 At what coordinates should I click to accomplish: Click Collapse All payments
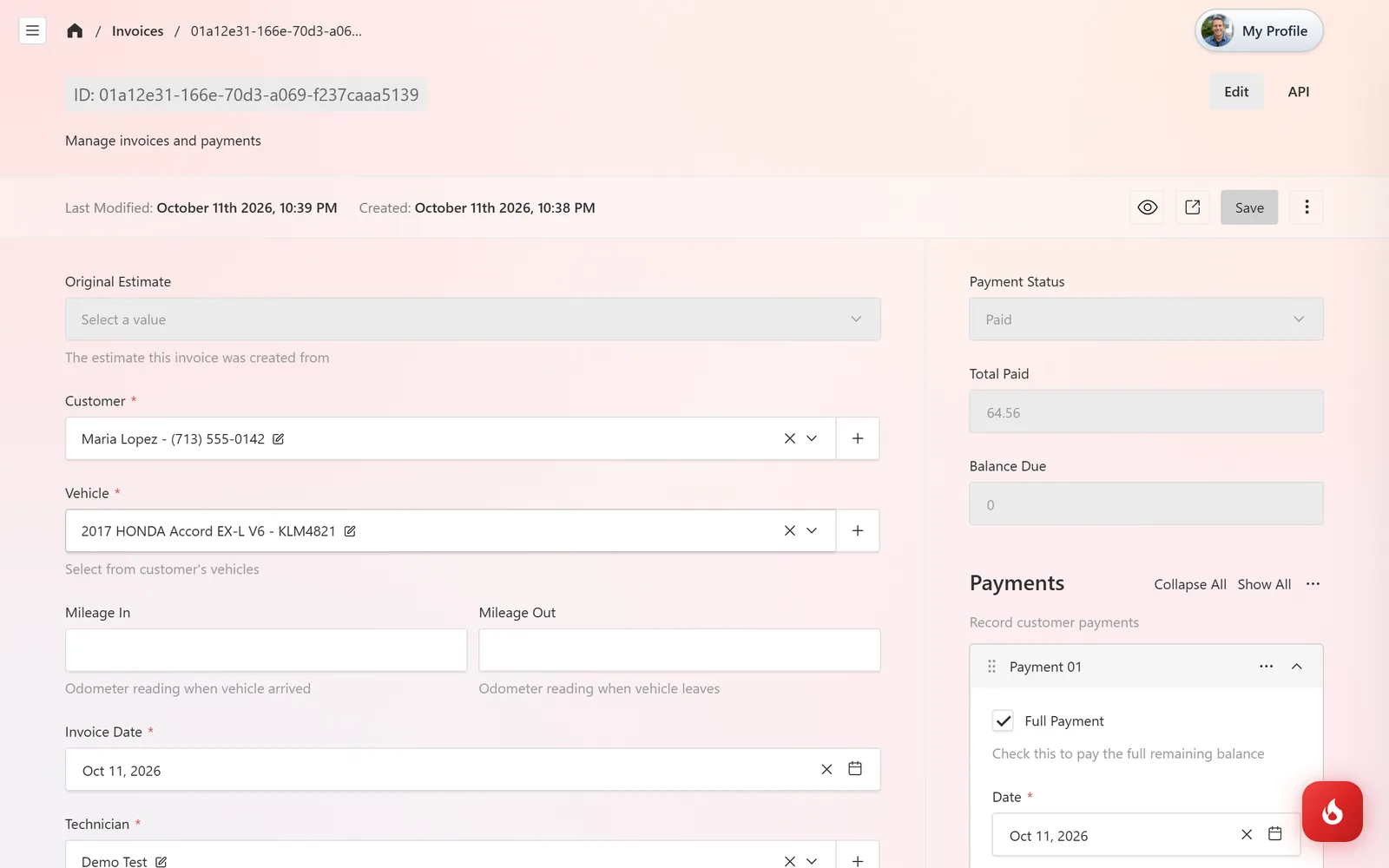(1190, 584)
